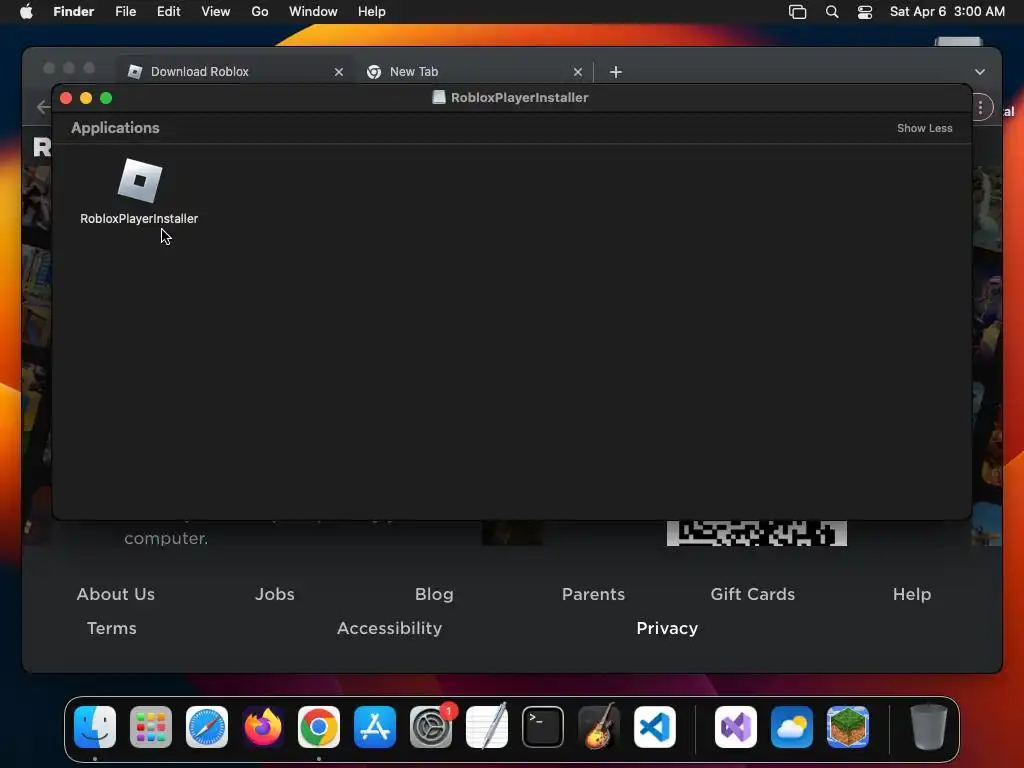Minimize the RobloxPlayerInstaller window
The image size is (1024, 768).
tap(86, 98)
